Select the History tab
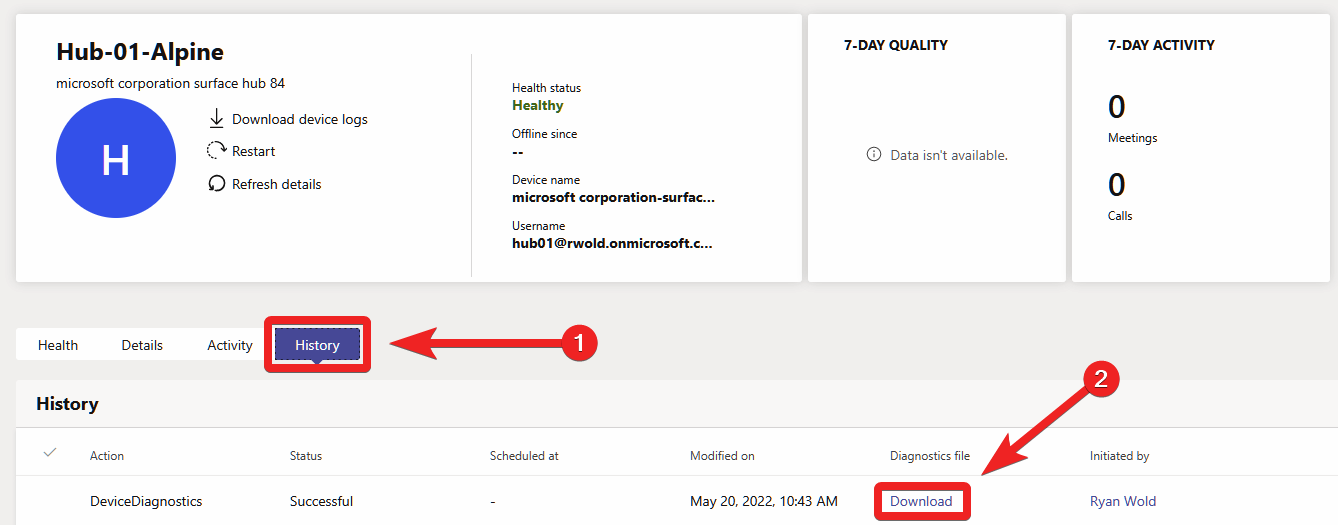This screenshot has height=525, width=1338. pos(317,345)
